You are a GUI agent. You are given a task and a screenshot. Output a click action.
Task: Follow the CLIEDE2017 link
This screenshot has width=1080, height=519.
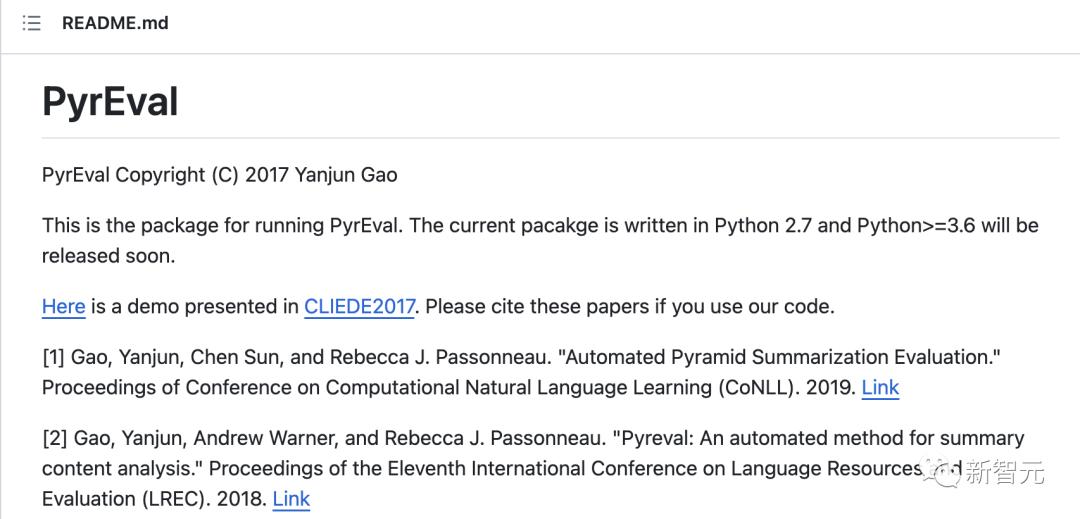coord(359,307)
